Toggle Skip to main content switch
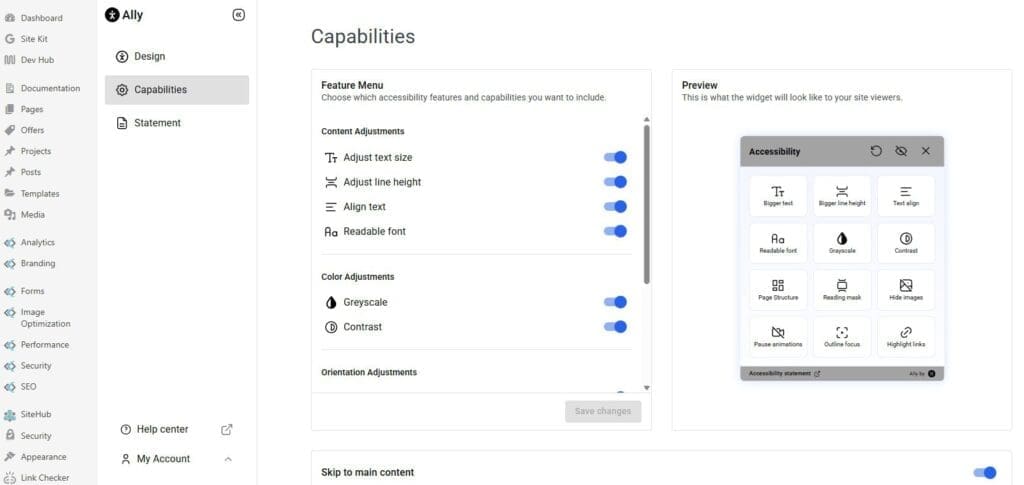 tap(985, 473)
